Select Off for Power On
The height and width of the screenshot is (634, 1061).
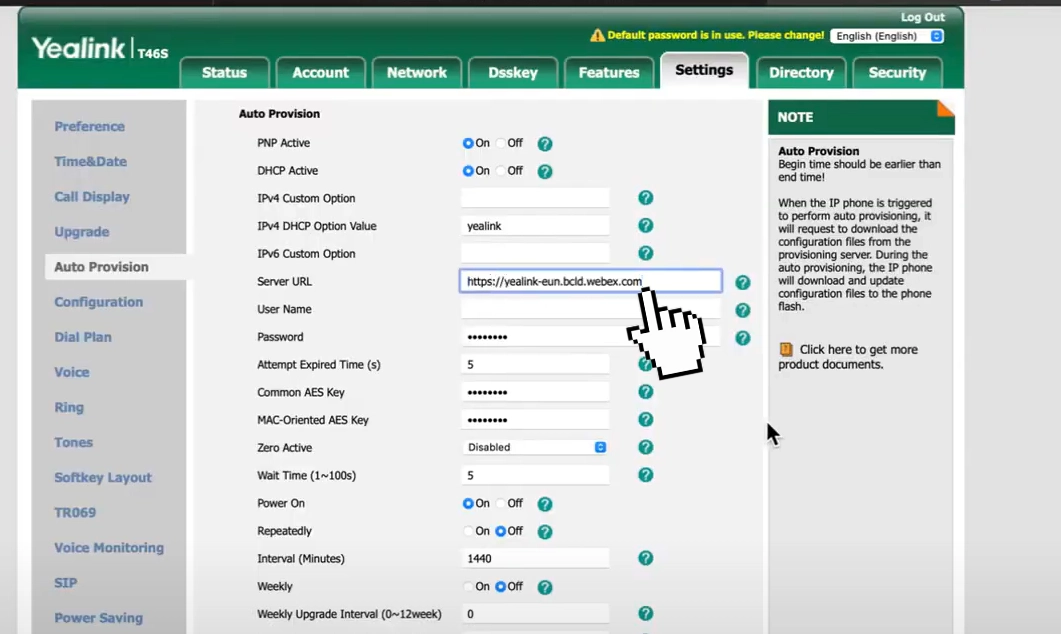point(501,503)
